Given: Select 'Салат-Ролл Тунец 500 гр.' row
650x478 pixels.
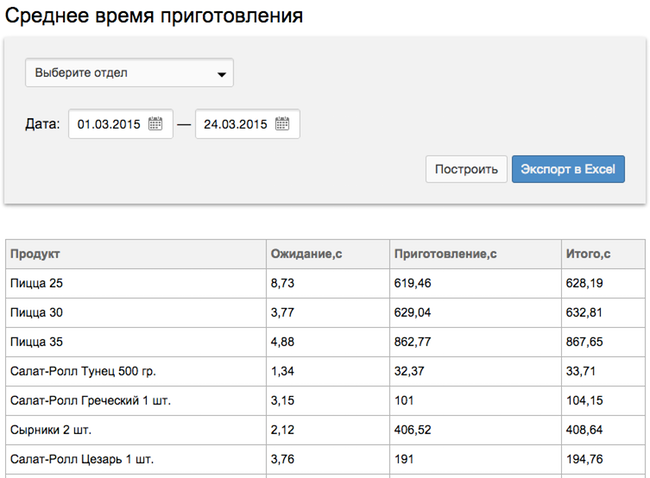Looking at the screenshot, I should click(325, 371).
